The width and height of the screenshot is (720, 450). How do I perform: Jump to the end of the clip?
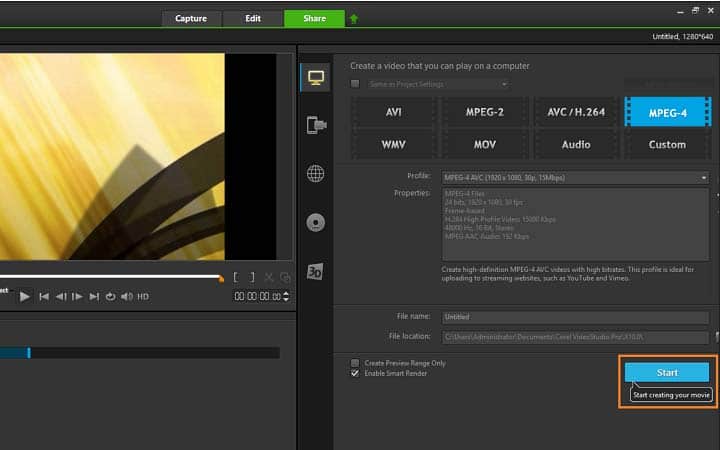[x=94, y=297]
